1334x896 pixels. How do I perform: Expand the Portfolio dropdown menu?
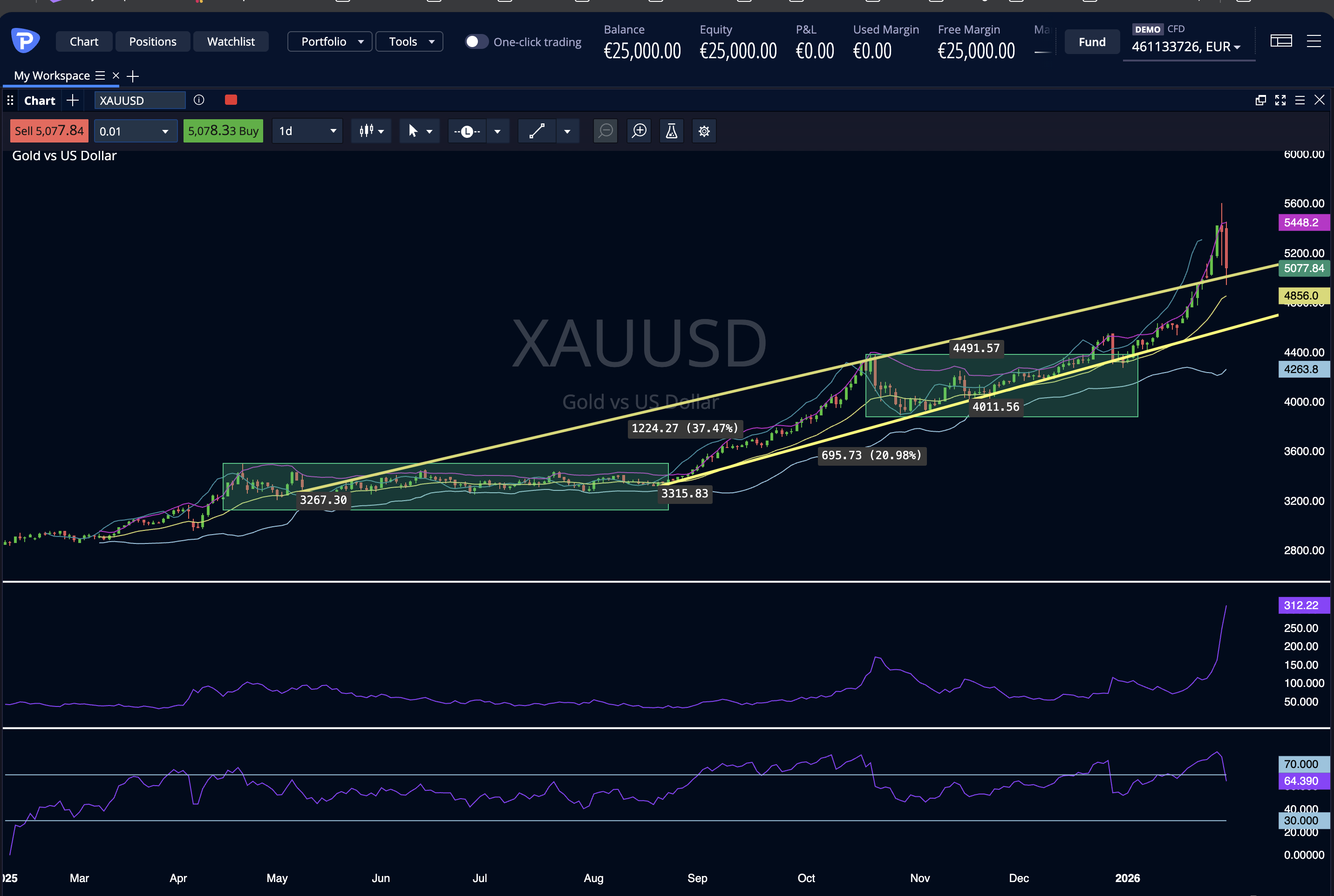point(330,42)
